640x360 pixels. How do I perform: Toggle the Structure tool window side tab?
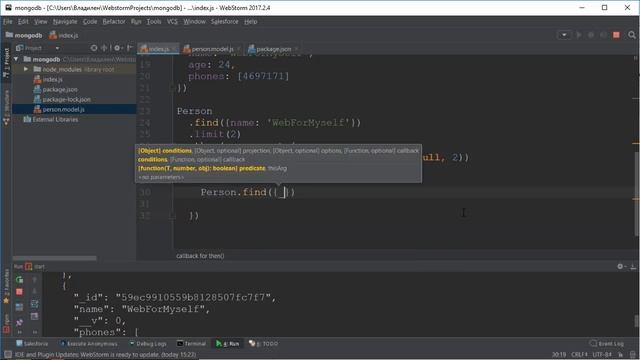click(x=6, y=107)
